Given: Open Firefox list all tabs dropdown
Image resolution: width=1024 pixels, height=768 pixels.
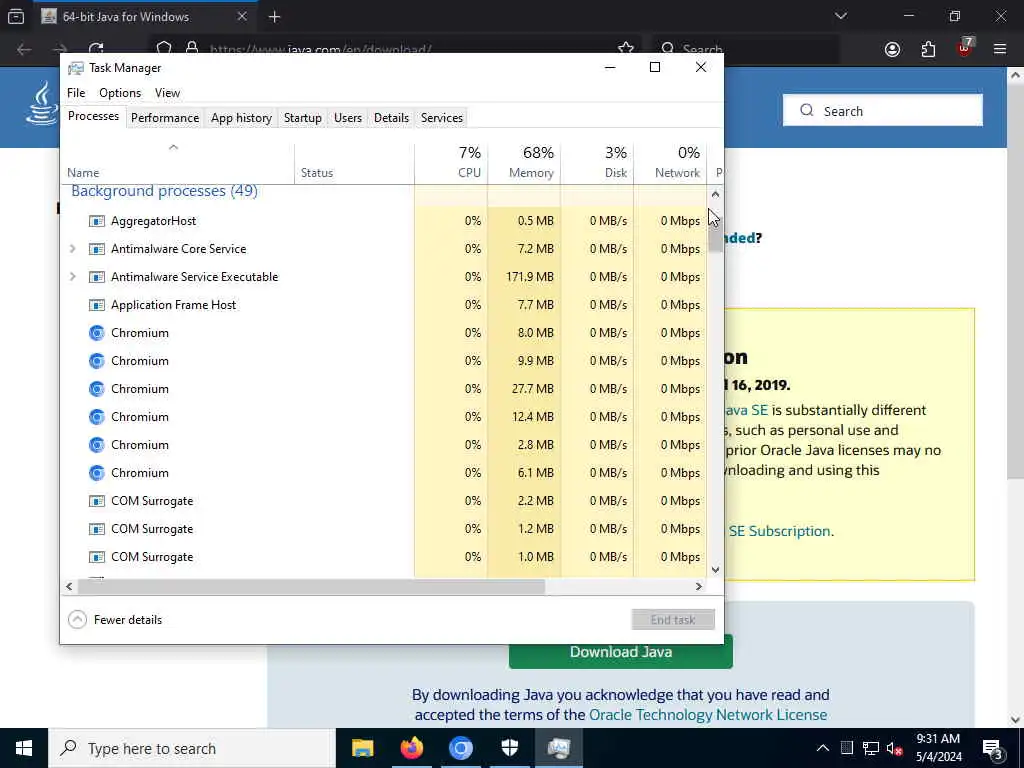Looking at the screenshot, I should coord(840,16).
